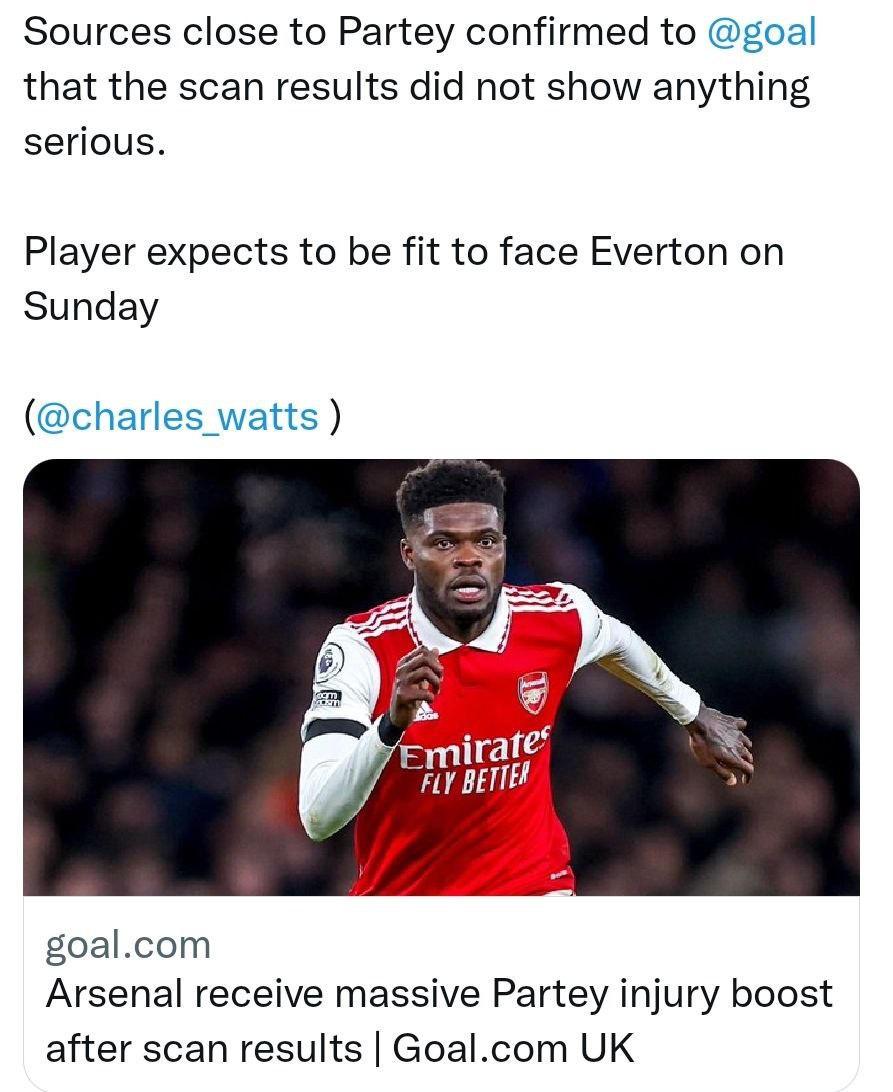Click the black armband on the sleeve
893x1092 pixels.
coord(334,728)
